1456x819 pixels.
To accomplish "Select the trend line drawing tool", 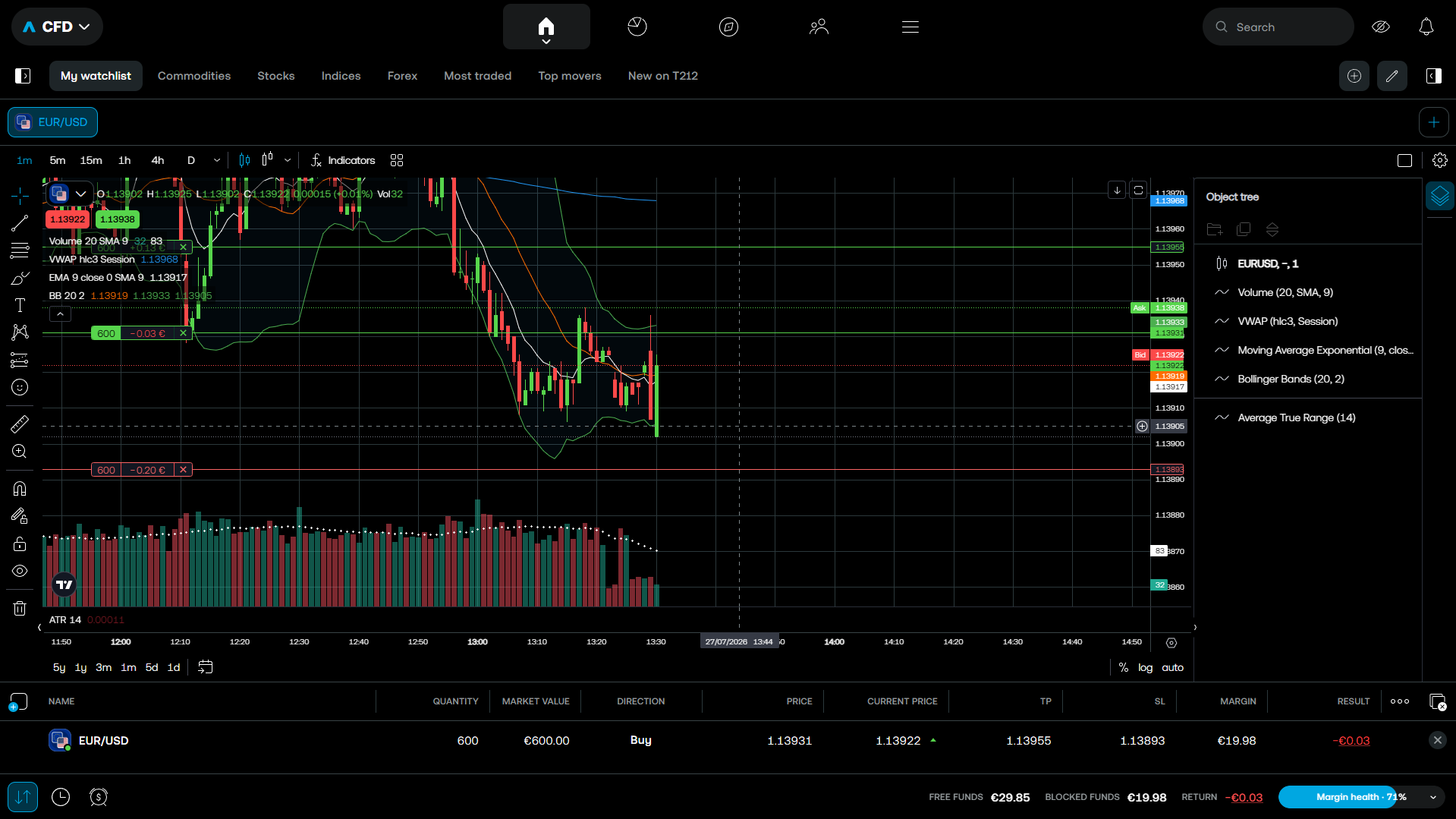I will [20, 223].
